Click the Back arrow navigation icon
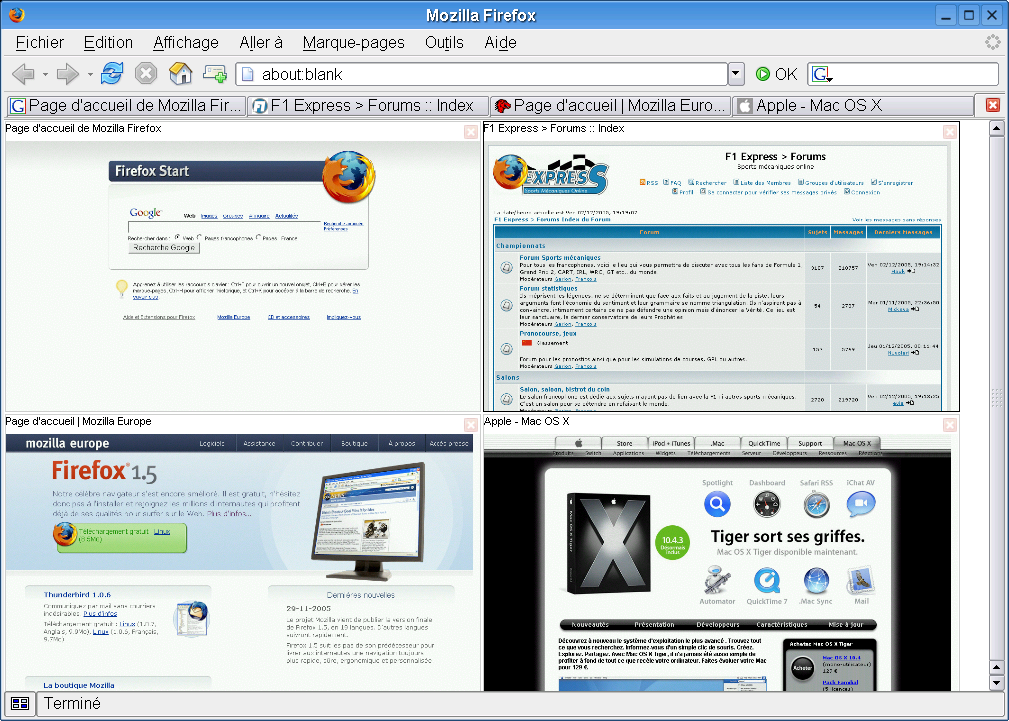Image resolution: width=1009 pixels, height=721 pixels. [24, 74]
